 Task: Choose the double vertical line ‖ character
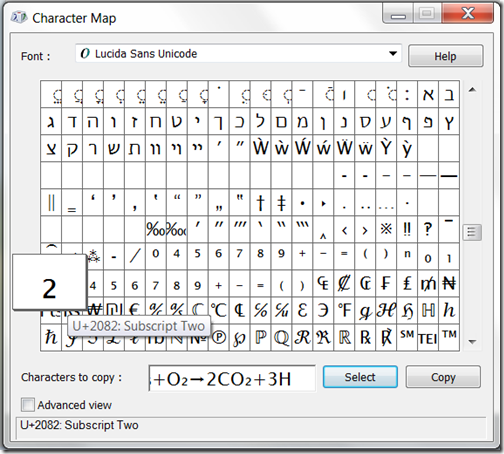(51, 202)
